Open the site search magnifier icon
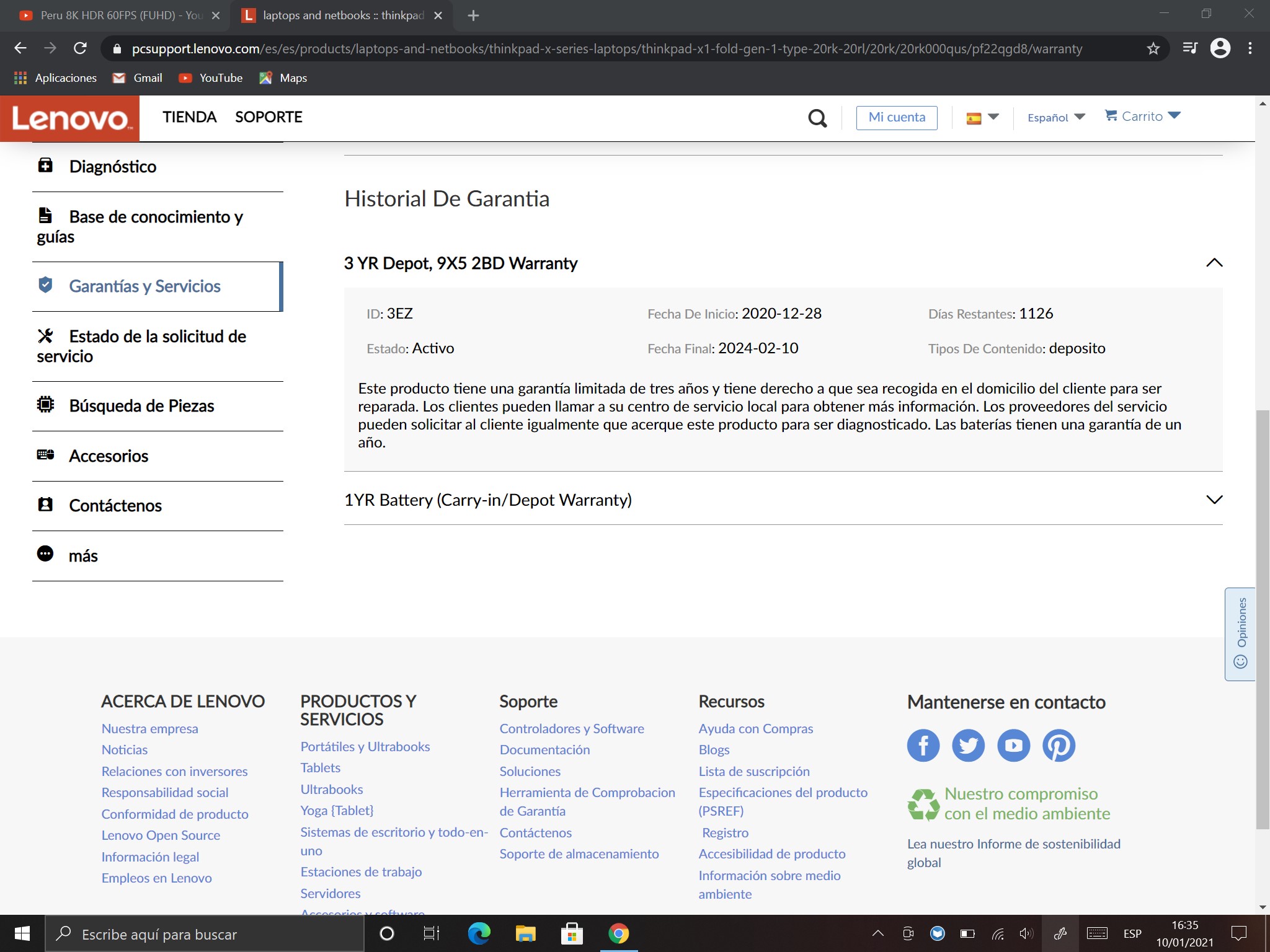 coord(817,118)
